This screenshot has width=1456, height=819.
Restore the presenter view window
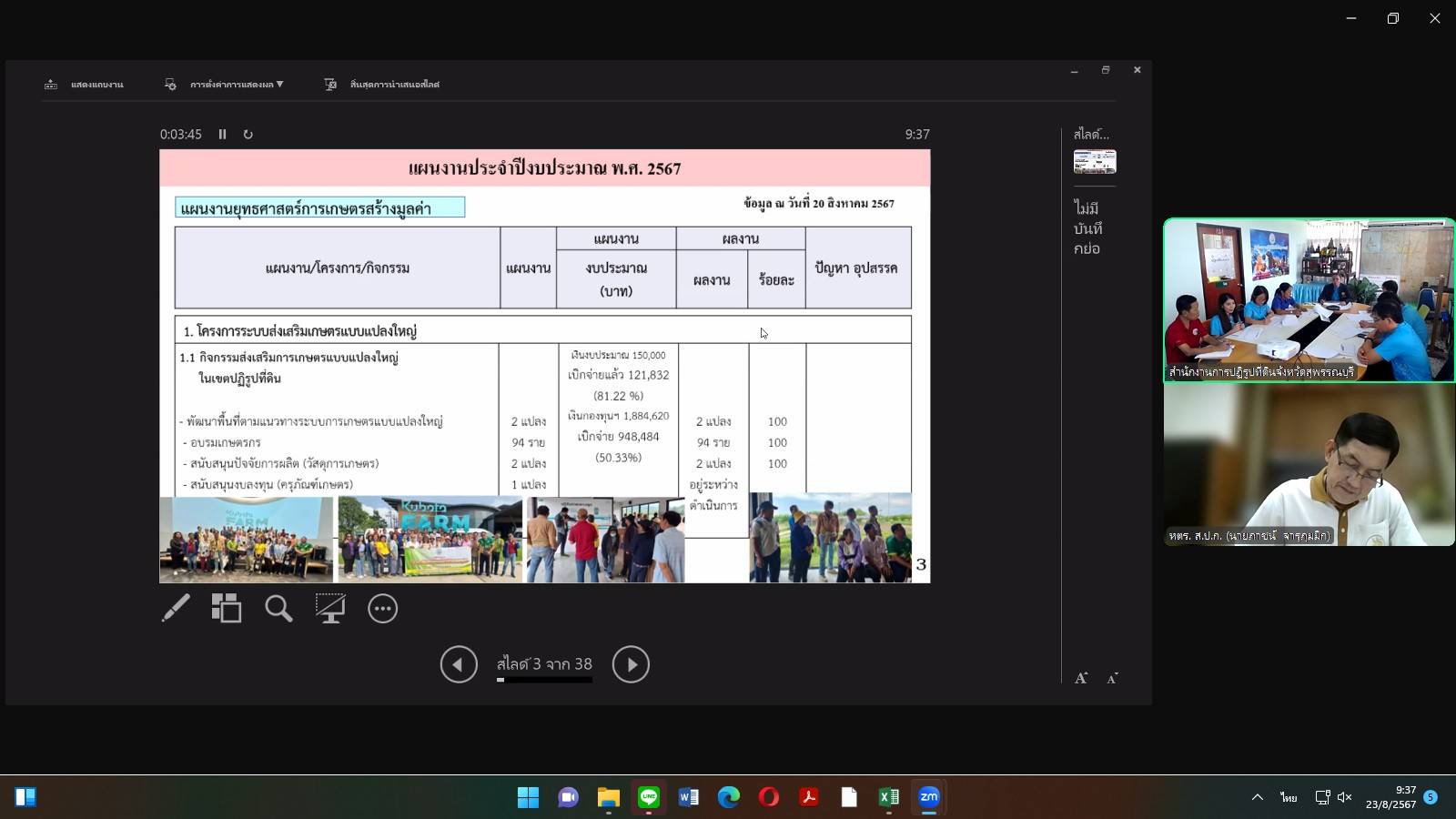tap(1106, 70)
